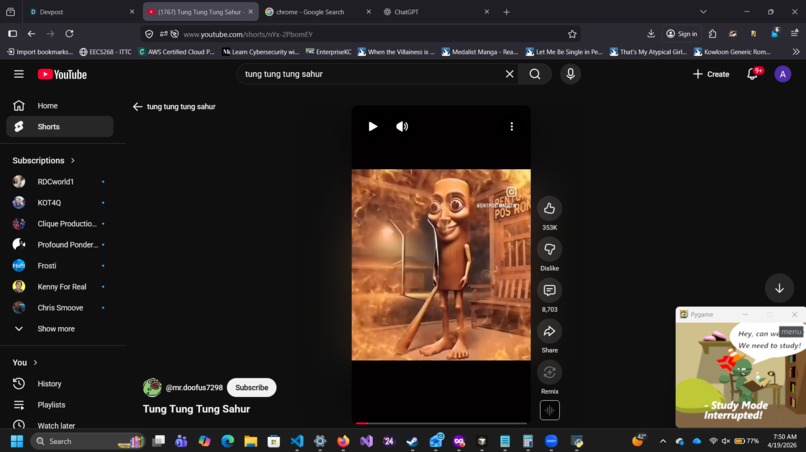Open the notifications bell
This screenshot has width=806, height=452.
tap(753, 74)
